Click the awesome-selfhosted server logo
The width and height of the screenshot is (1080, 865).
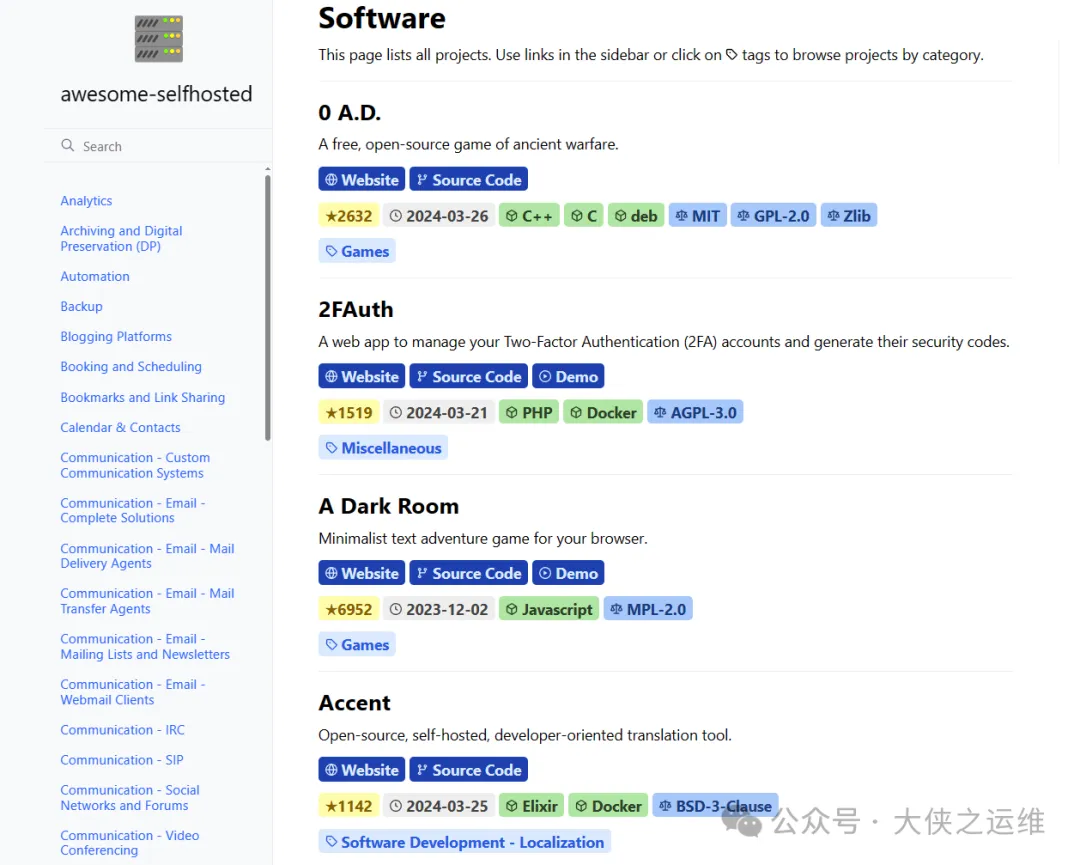tap(158, 39)
